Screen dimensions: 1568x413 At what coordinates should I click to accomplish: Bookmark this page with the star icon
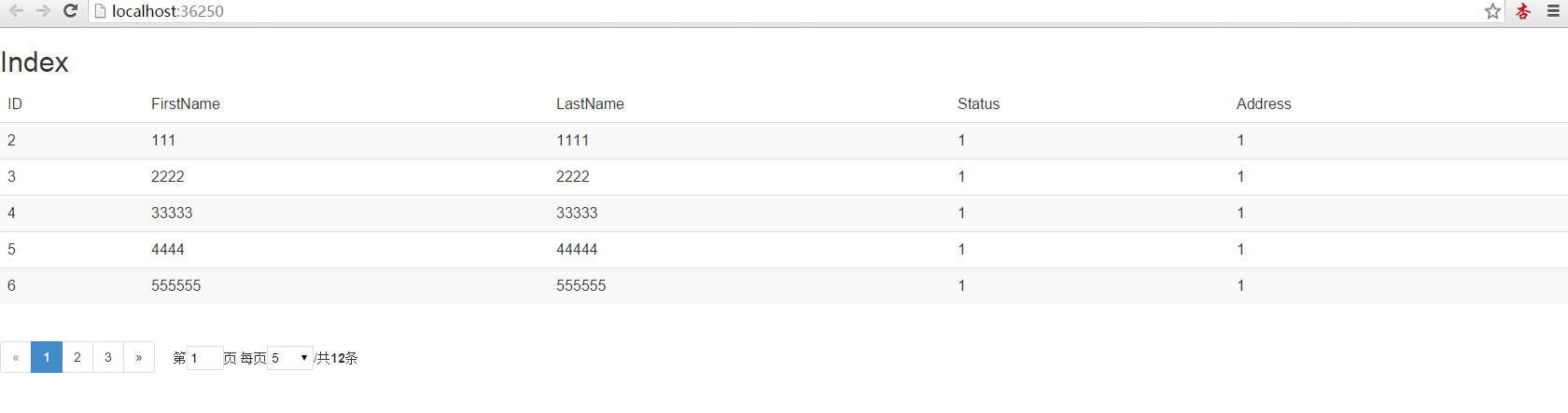[1492, 11]
